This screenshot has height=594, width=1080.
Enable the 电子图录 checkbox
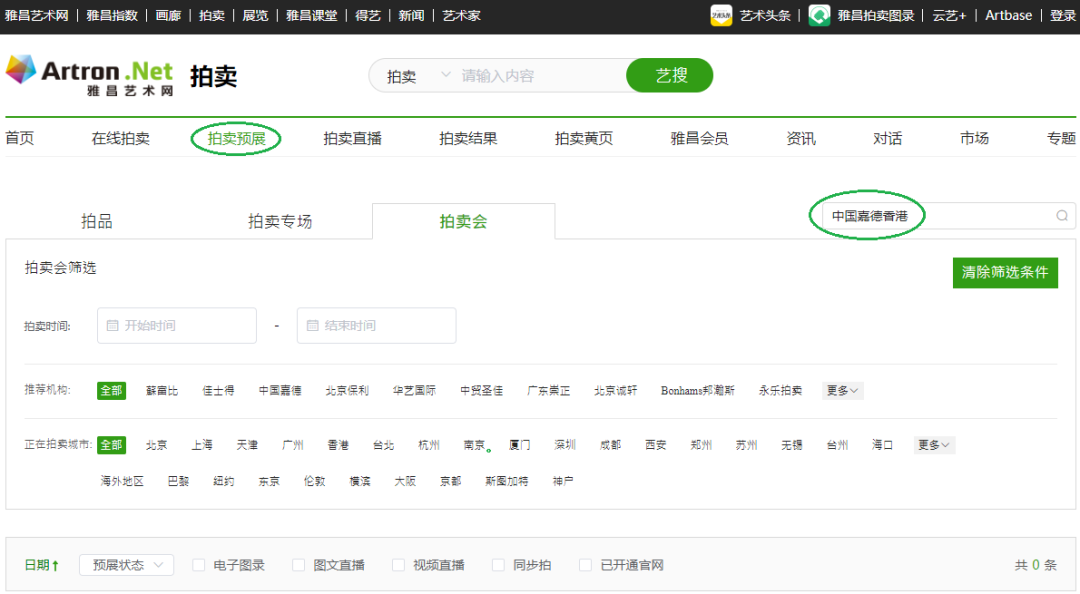pos(199,565)
